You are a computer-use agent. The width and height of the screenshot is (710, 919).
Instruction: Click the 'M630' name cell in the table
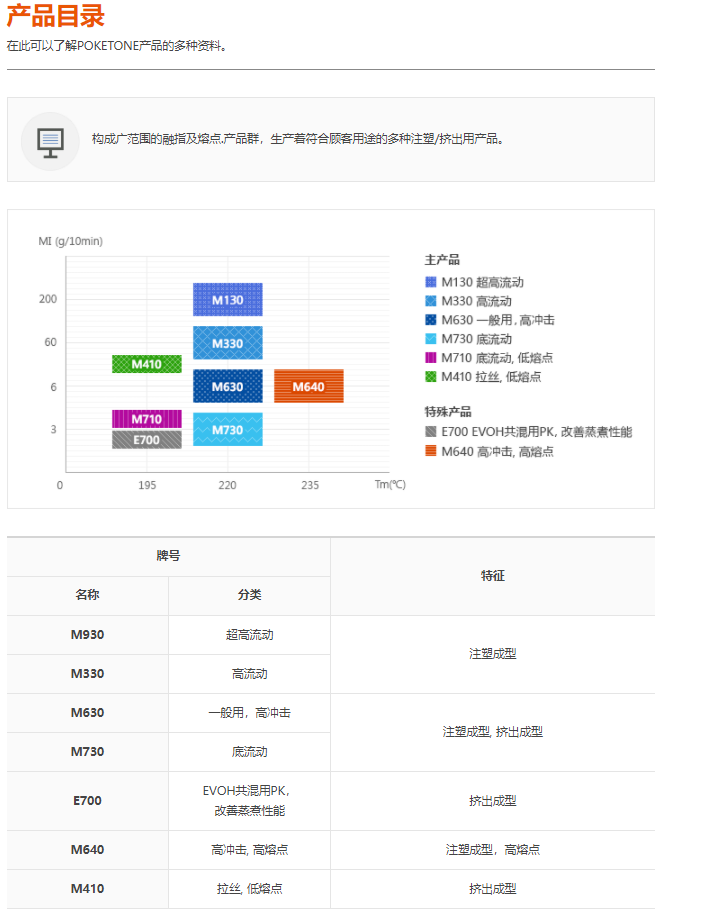[87, 713]
